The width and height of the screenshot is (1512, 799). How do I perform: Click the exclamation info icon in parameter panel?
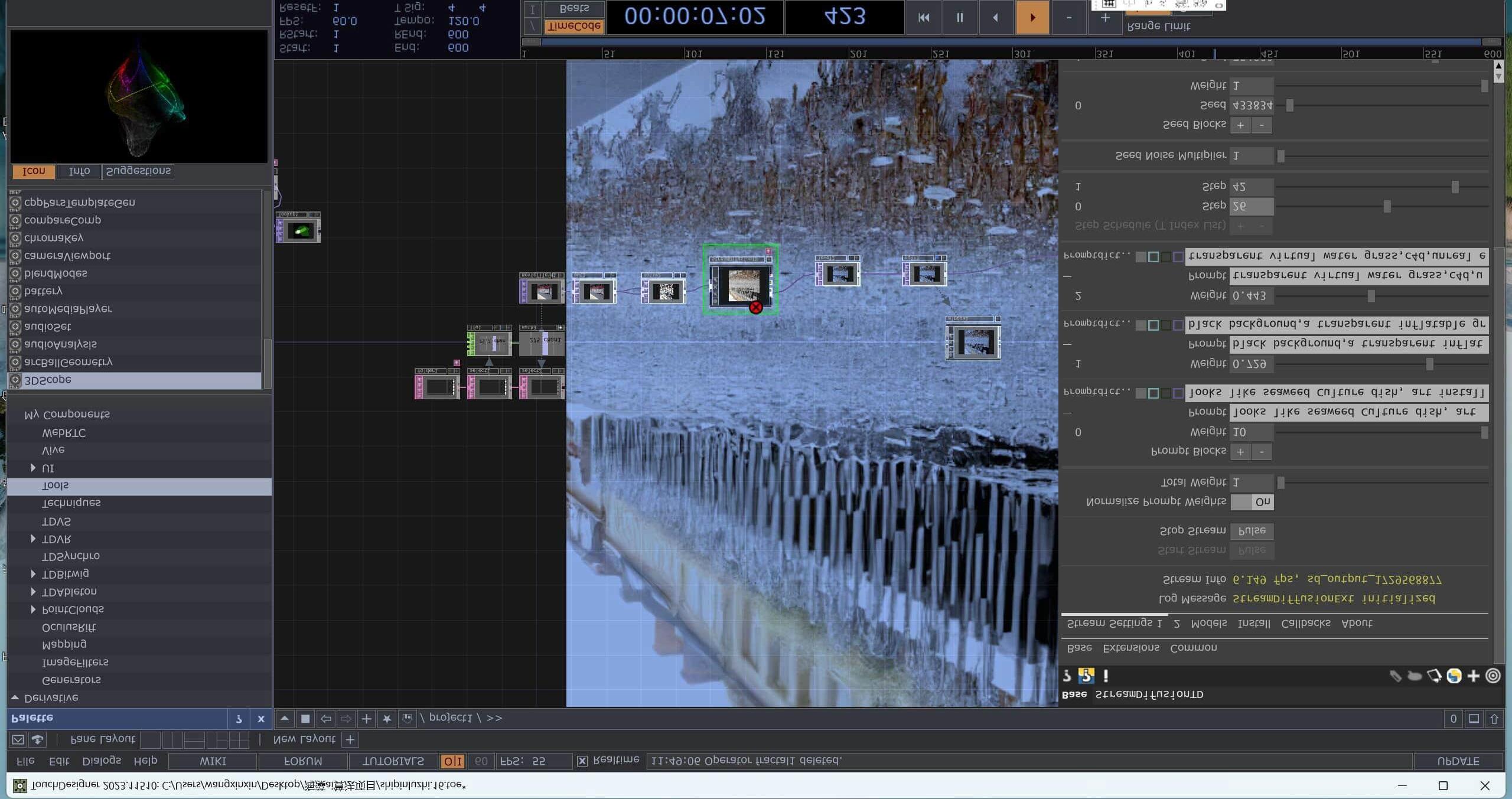click(1105, 675)
